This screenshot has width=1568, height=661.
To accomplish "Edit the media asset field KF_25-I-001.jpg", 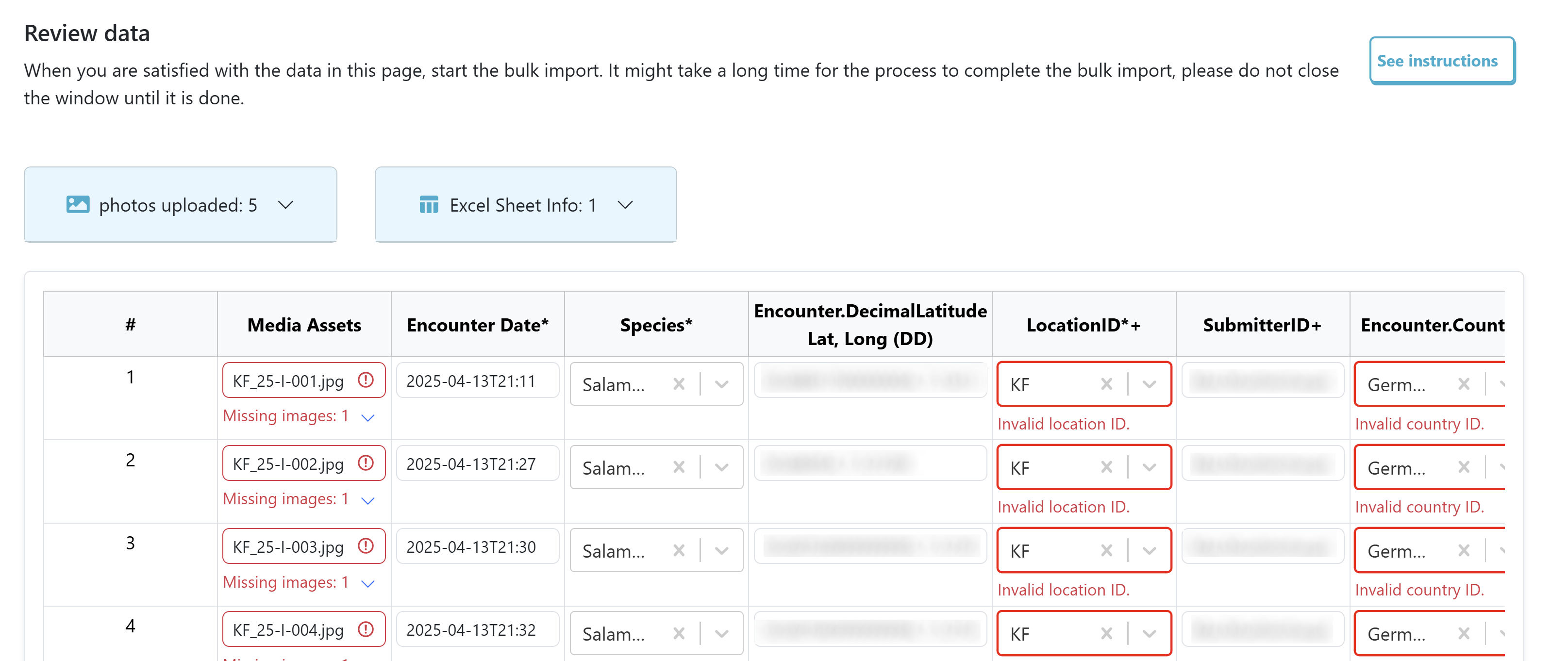I will (x=304, y=380).
